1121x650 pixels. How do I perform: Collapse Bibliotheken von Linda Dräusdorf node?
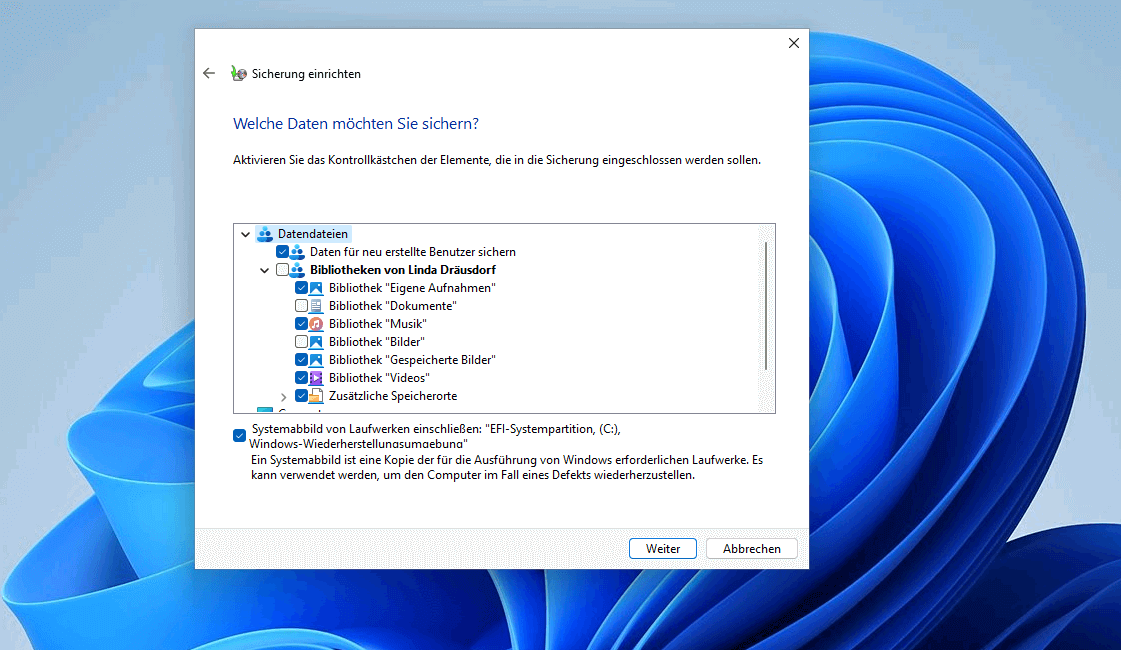tap(264, 270)
